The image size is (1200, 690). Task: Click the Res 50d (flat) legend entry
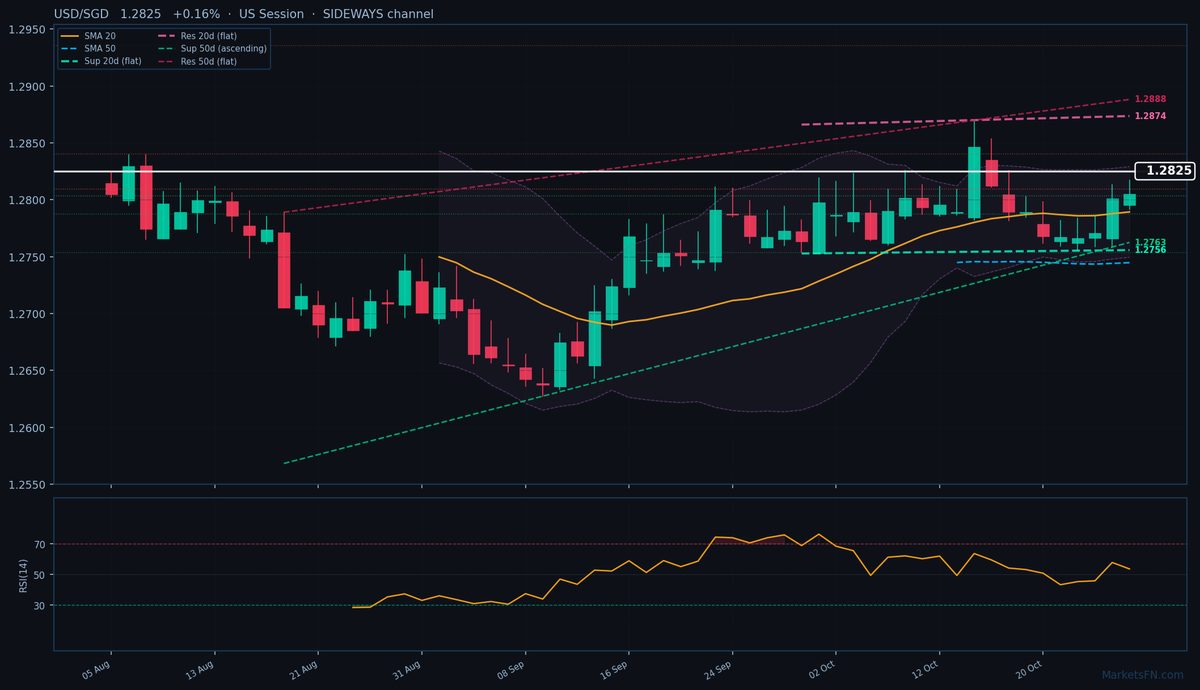(x=198, y=61)
